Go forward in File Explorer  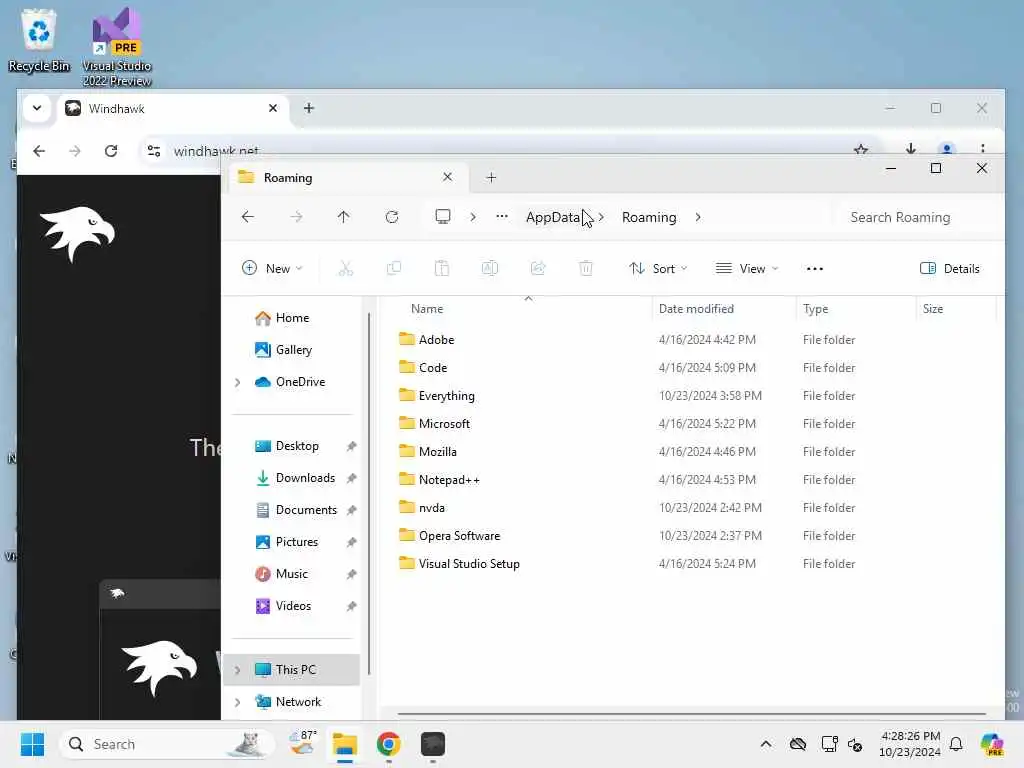(296, 217)
